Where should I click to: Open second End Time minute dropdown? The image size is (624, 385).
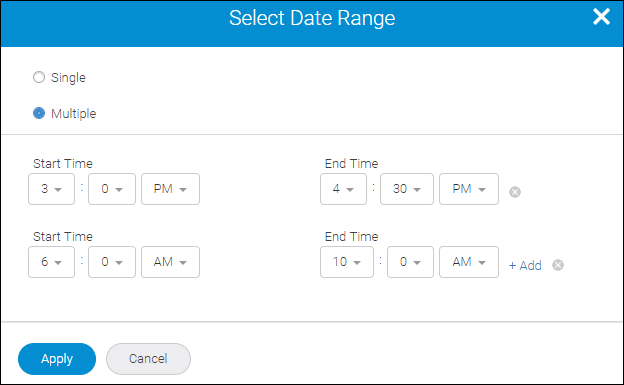point(410,262)
